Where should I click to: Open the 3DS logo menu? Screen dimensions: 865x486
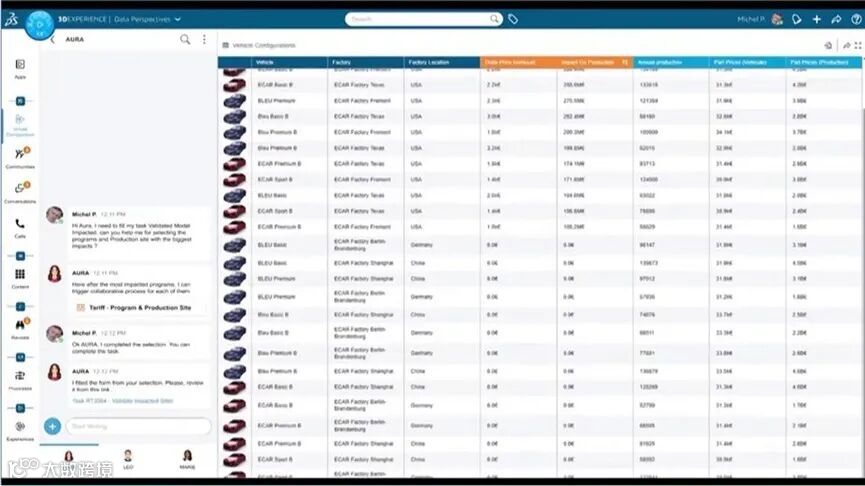click(11, 20)
